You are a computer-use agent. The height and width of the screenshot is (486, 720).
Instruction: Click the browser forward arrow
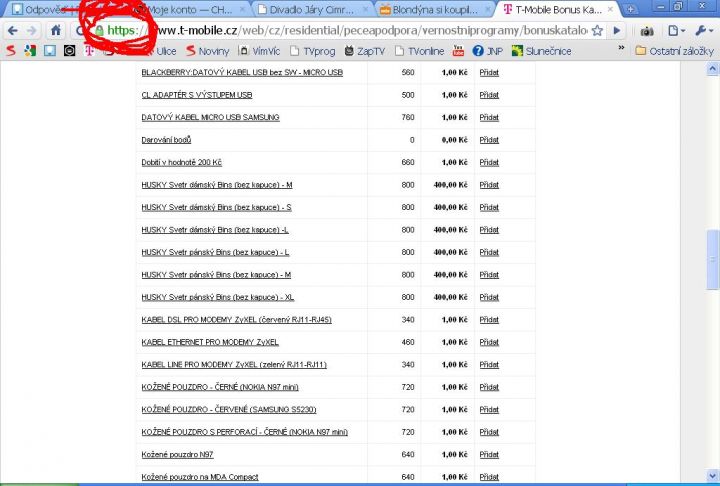pos(32,31)
